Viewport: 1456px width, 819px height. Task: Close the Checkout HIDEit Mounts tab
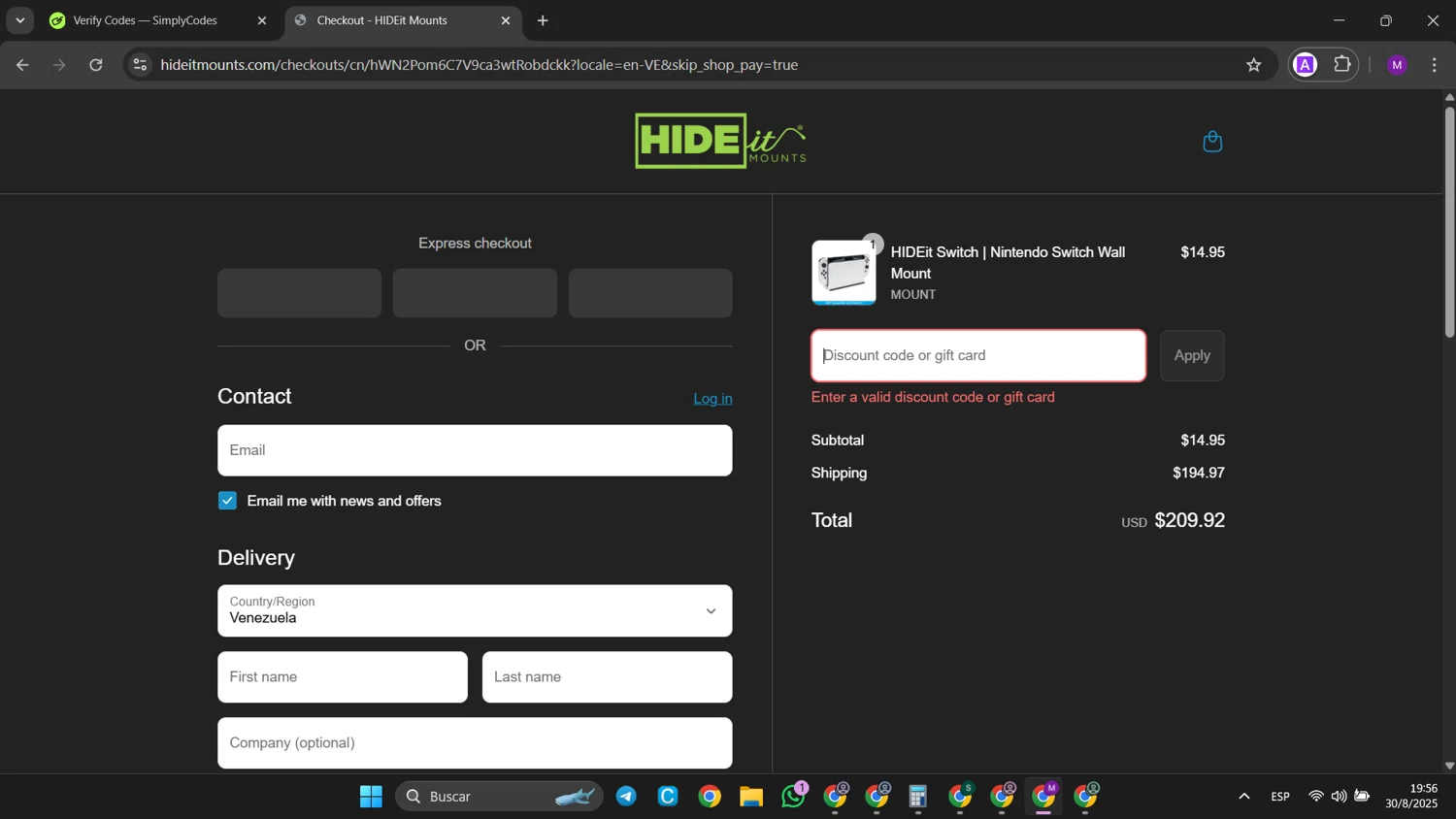coord(506,20)
